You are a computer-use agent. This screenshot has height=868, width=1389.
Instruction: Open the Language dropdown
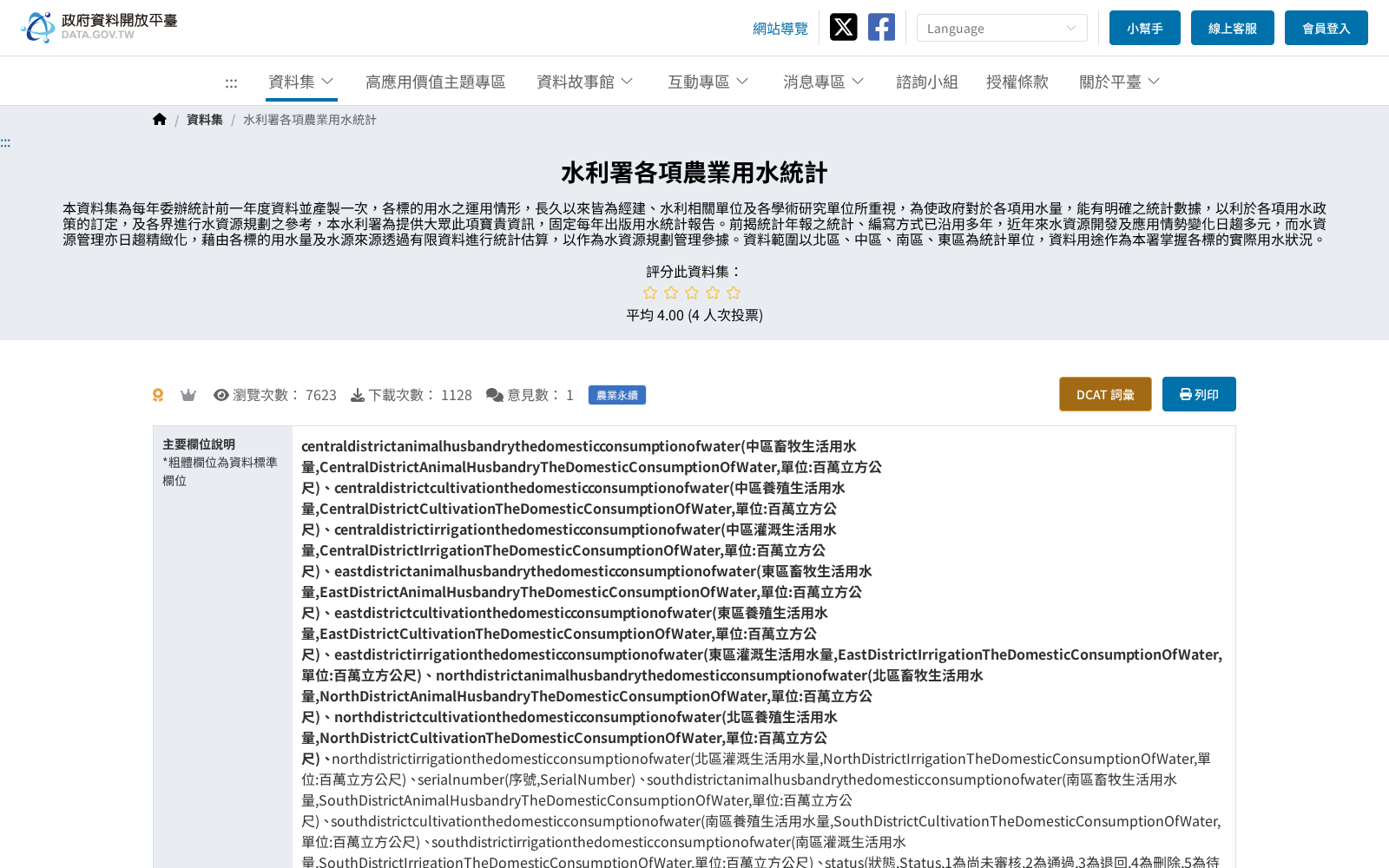click(x=1002, y=28)
